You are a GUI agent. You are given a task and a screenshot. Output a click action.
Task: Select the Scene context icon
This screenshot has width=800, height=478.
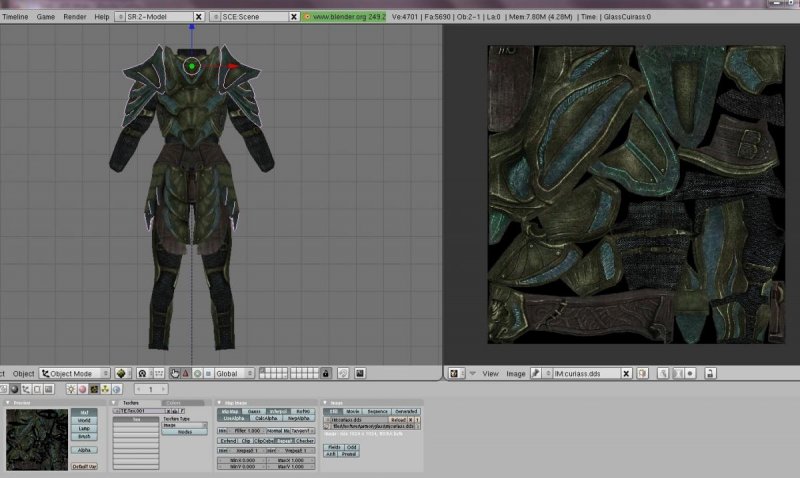(x=48, y=389)
